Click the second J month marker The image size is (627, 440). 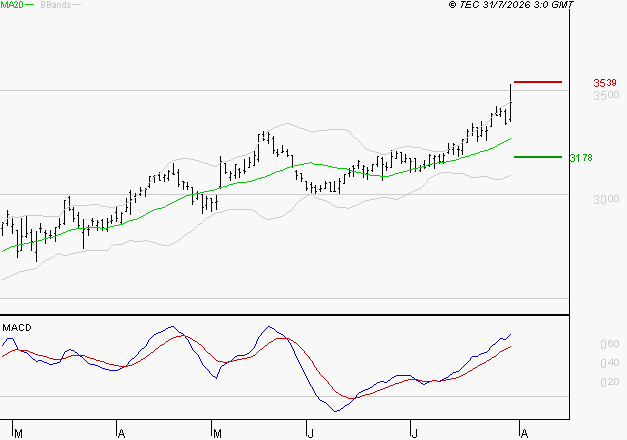point(415,433)
